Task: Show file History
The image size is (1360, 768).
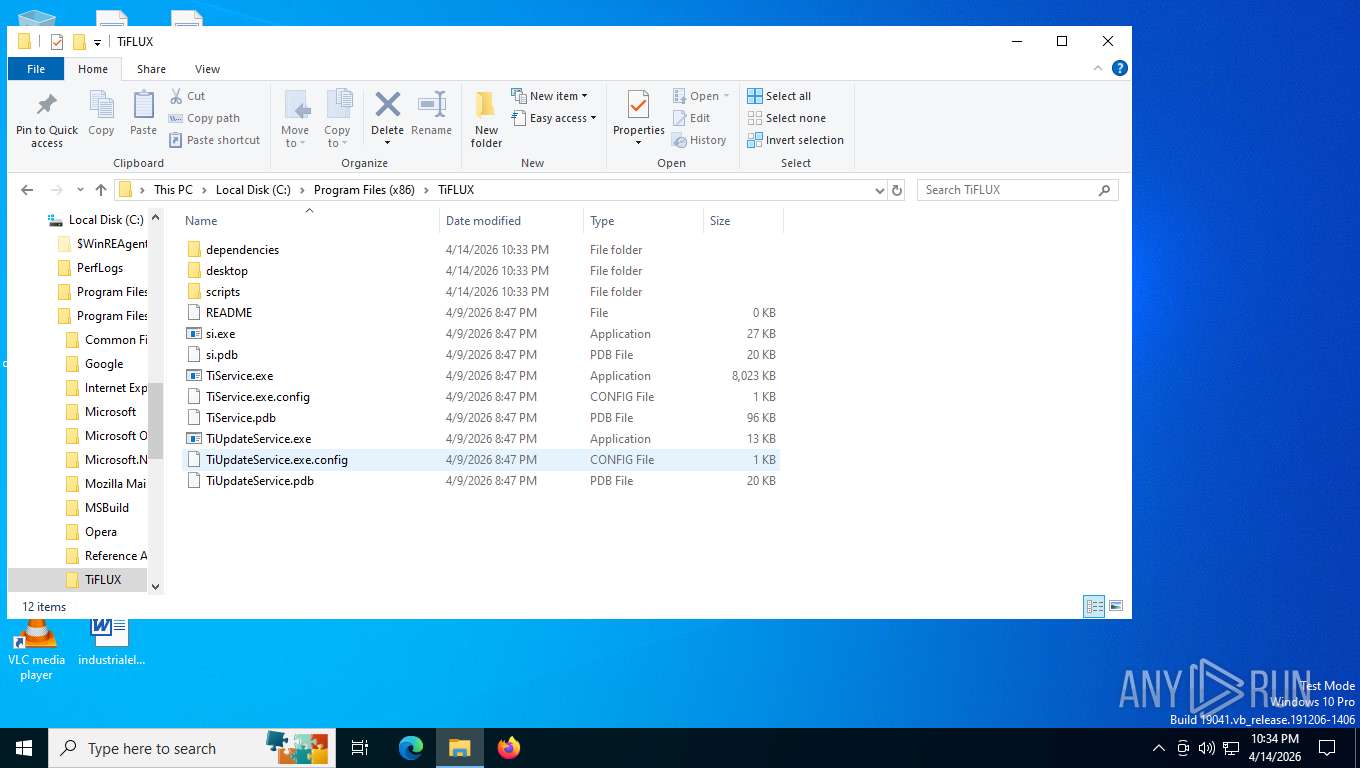Action: [699, 140]
